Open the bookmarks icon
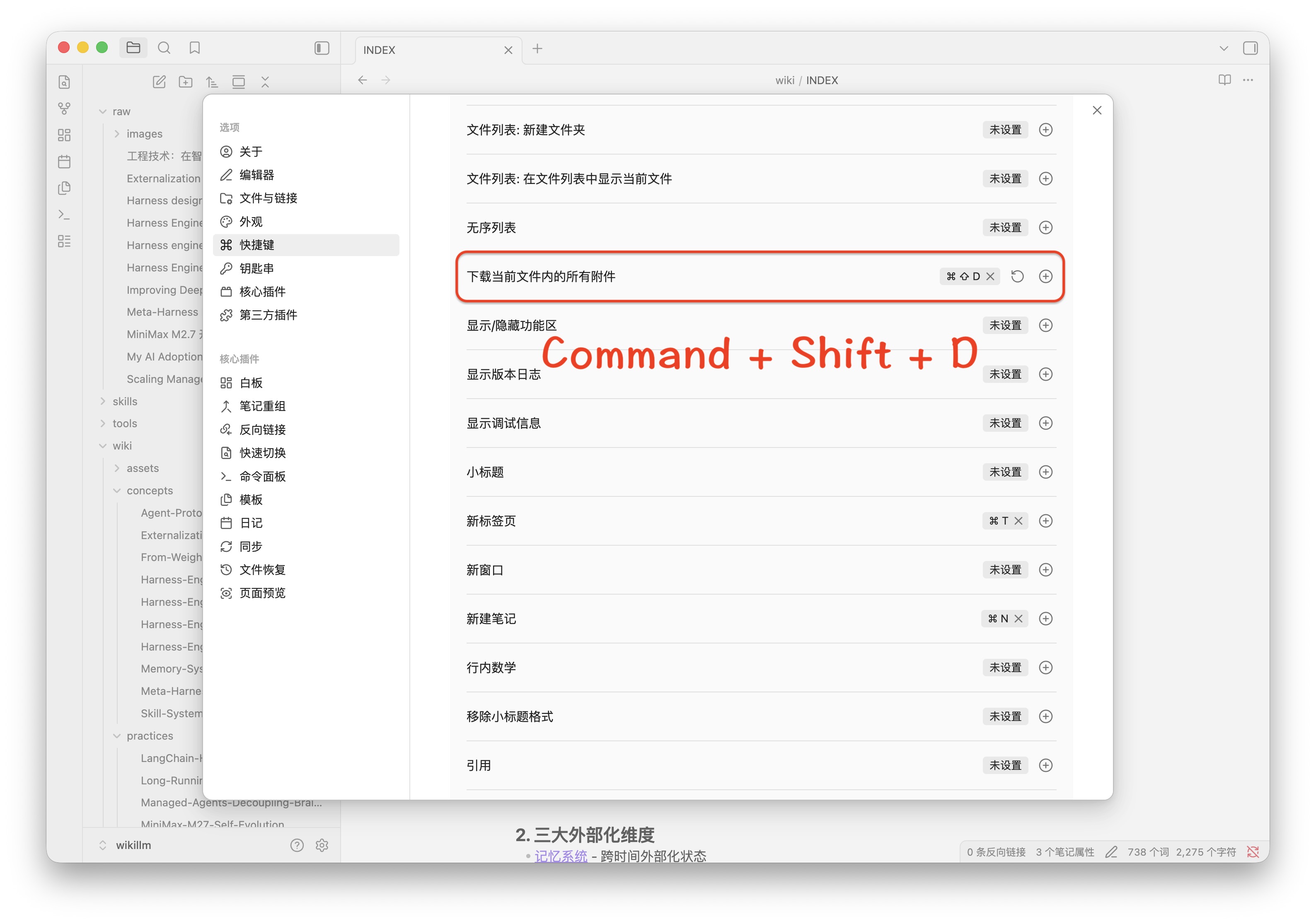This screenshot has width=1316, height=924. point(195,48)
